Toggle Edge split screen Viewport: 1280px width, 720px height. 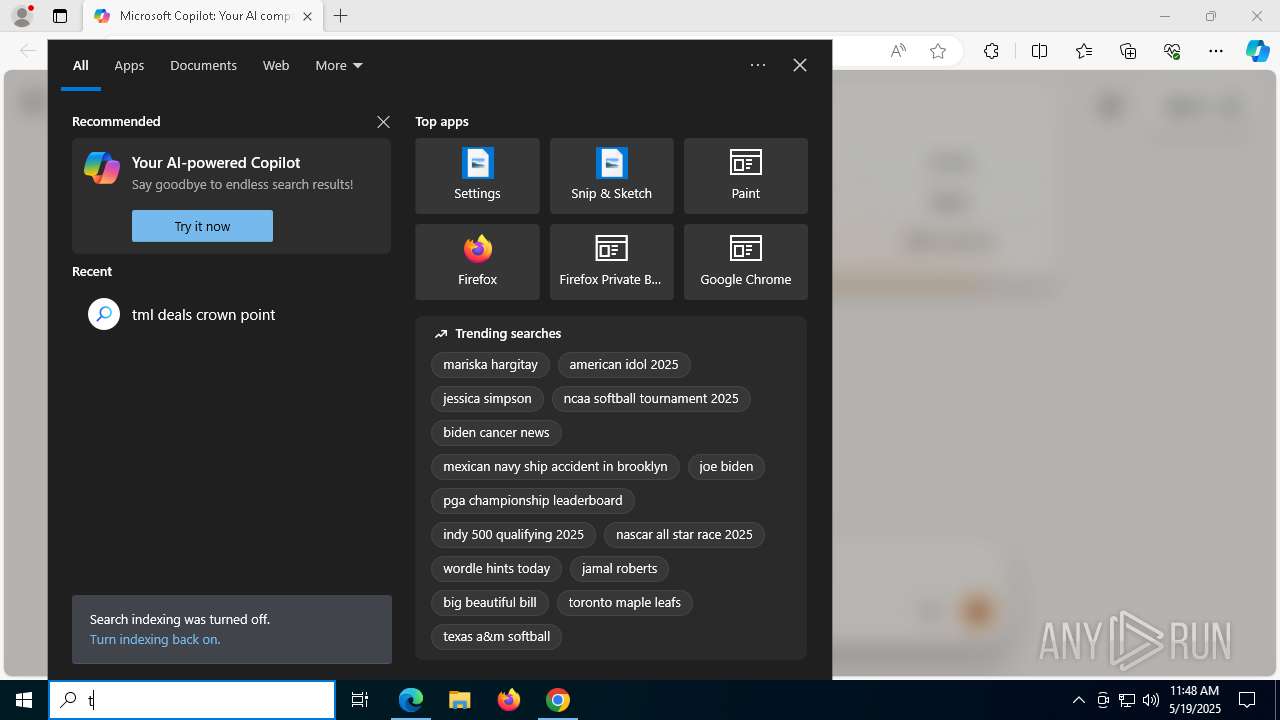pyautogui.click(x=1039, y=51)
